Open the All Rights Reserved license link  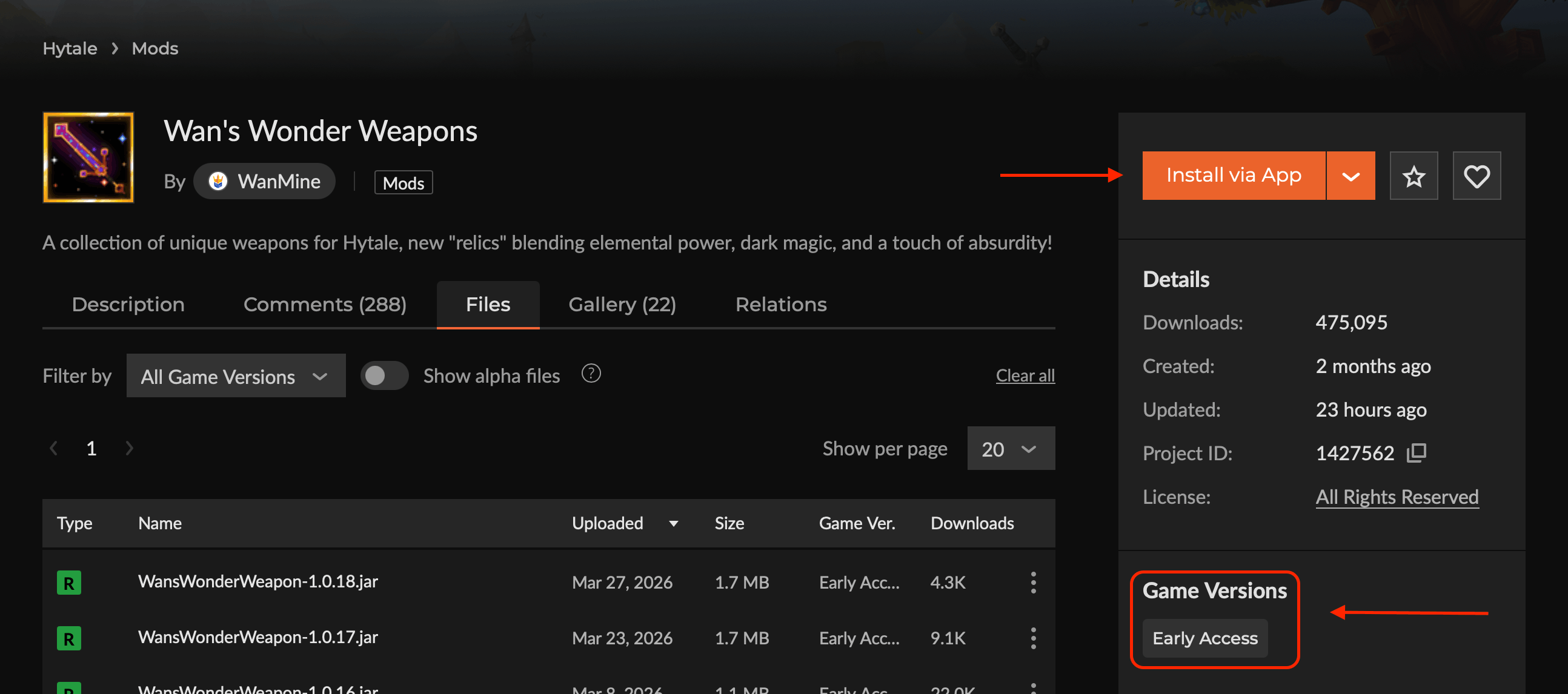[1397, 497]
